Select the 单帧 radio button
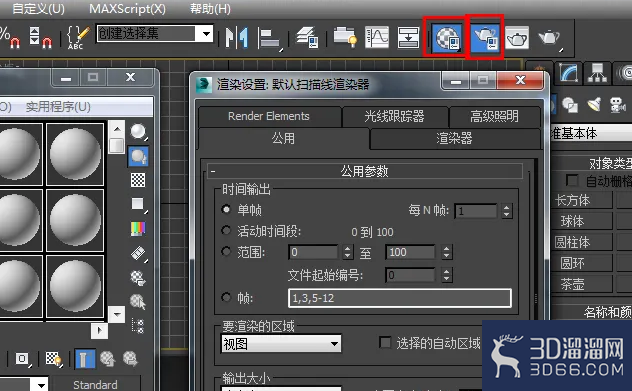This screenshot has width=632, height=391. [226, 209]
